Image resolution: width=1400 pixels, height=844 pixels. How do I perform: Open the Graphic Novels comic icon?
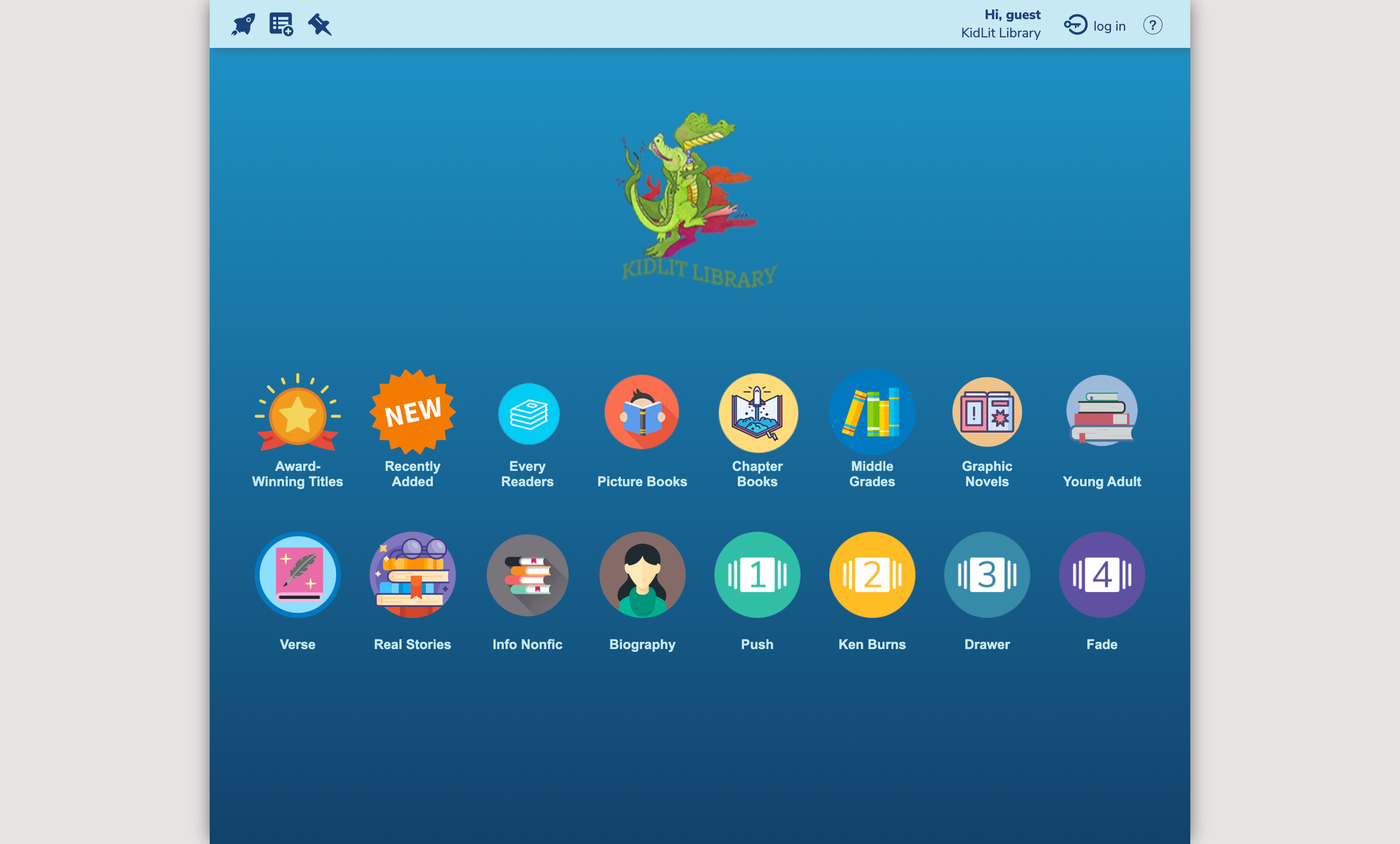[987, 412]
